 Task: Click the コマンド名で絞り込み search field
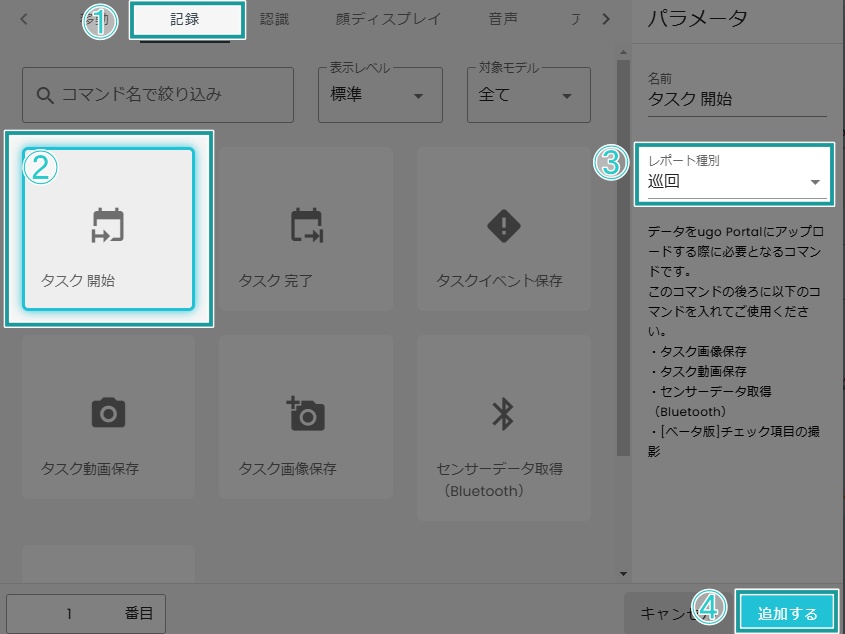click(158, 95)
